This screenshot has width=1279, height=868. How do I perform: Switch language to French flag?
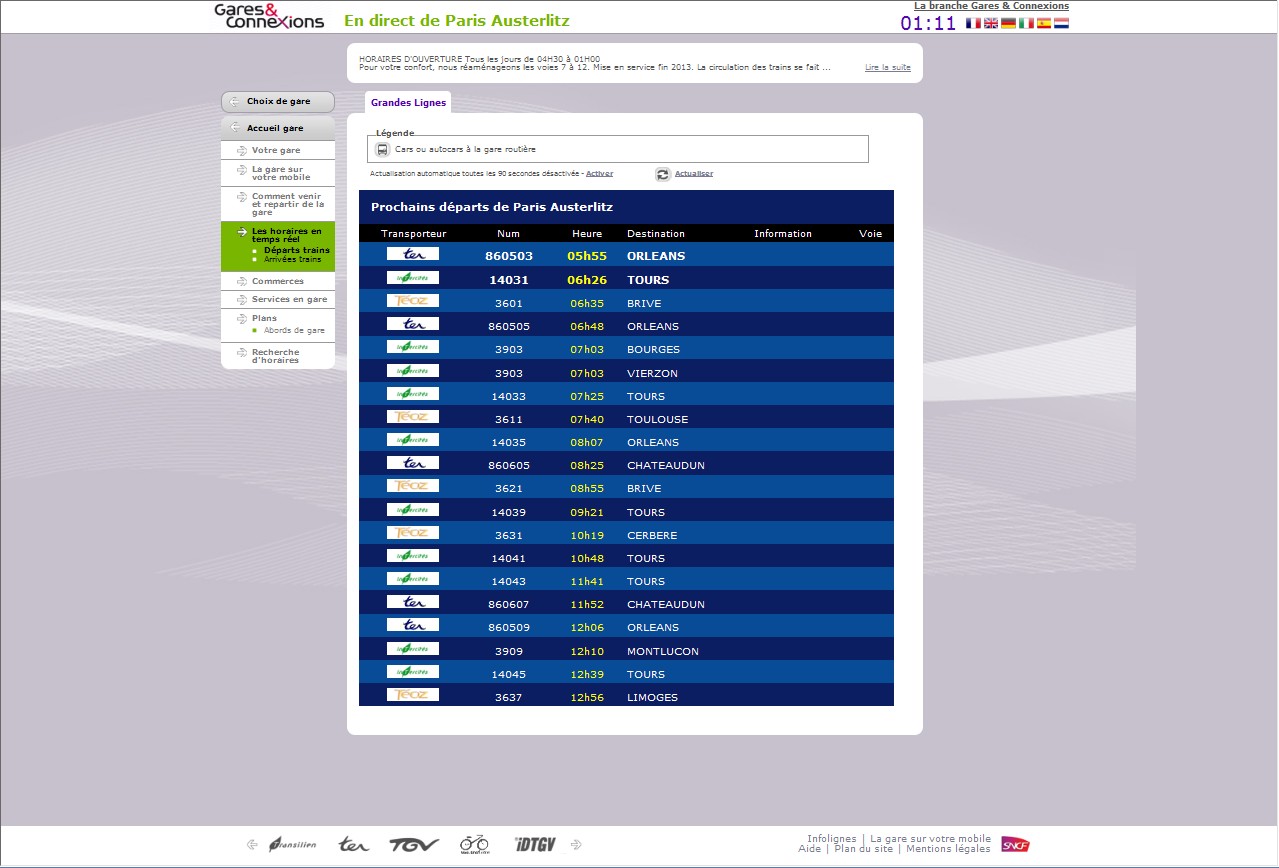[972, 23]
